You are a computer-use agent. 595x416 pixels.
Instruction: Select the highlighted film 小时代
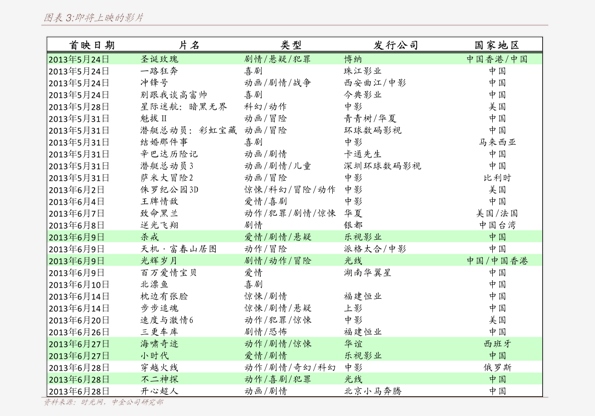pyautogui.click(x=154, y=356)
